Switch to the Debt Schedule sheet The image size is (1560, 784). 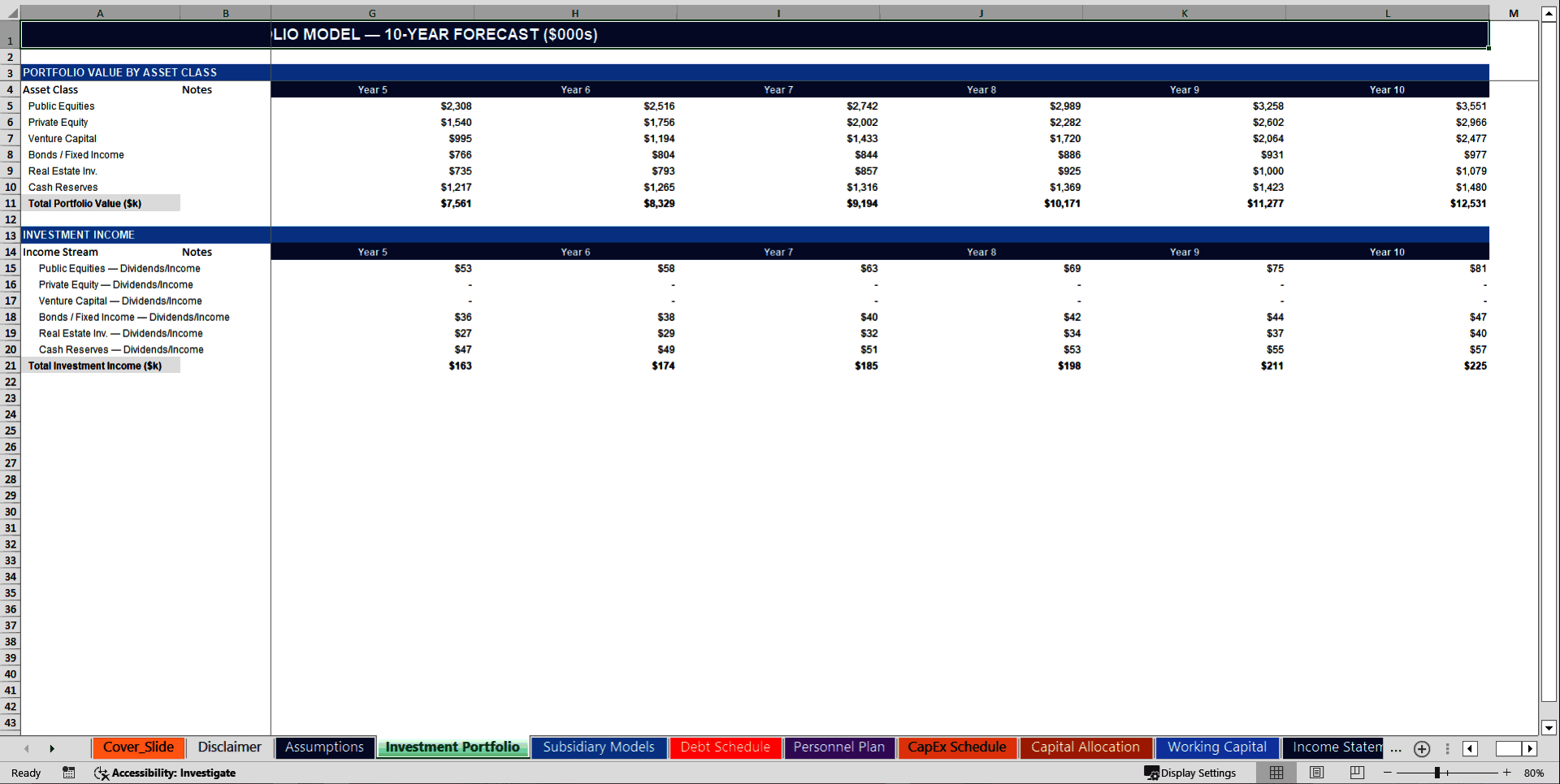point(725,747)
